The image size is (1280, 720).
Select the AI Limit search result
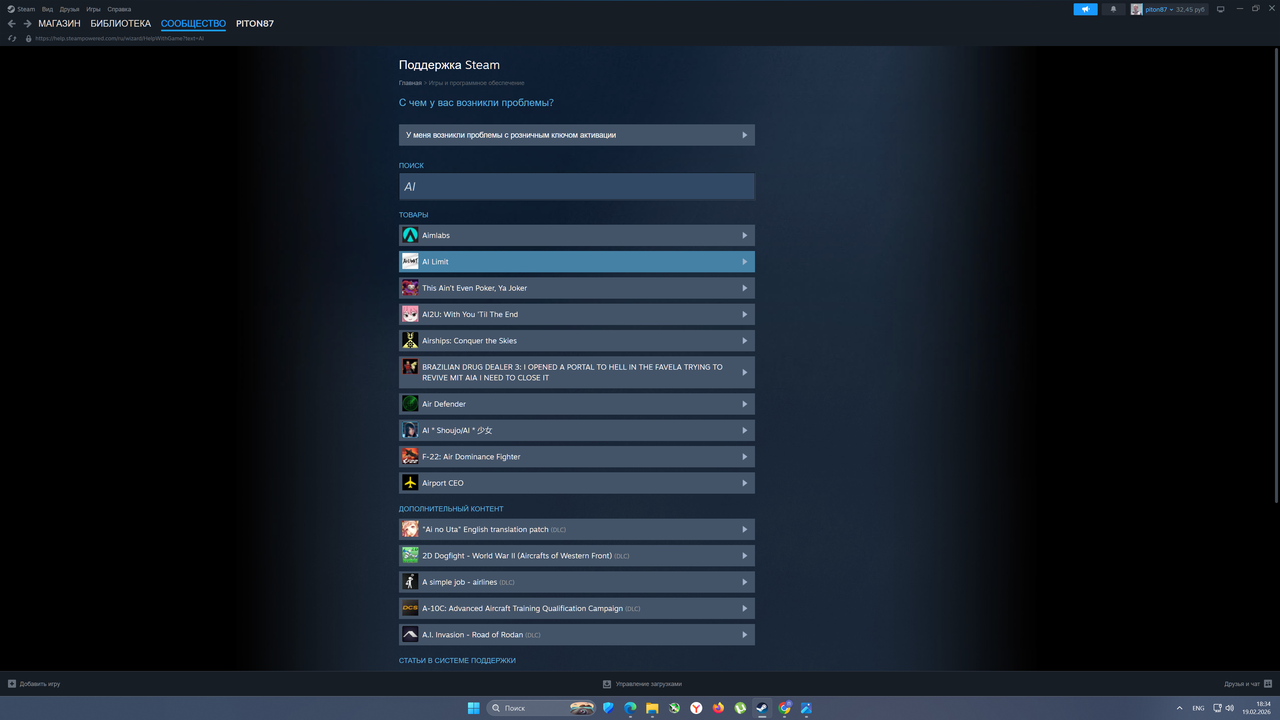577,262
